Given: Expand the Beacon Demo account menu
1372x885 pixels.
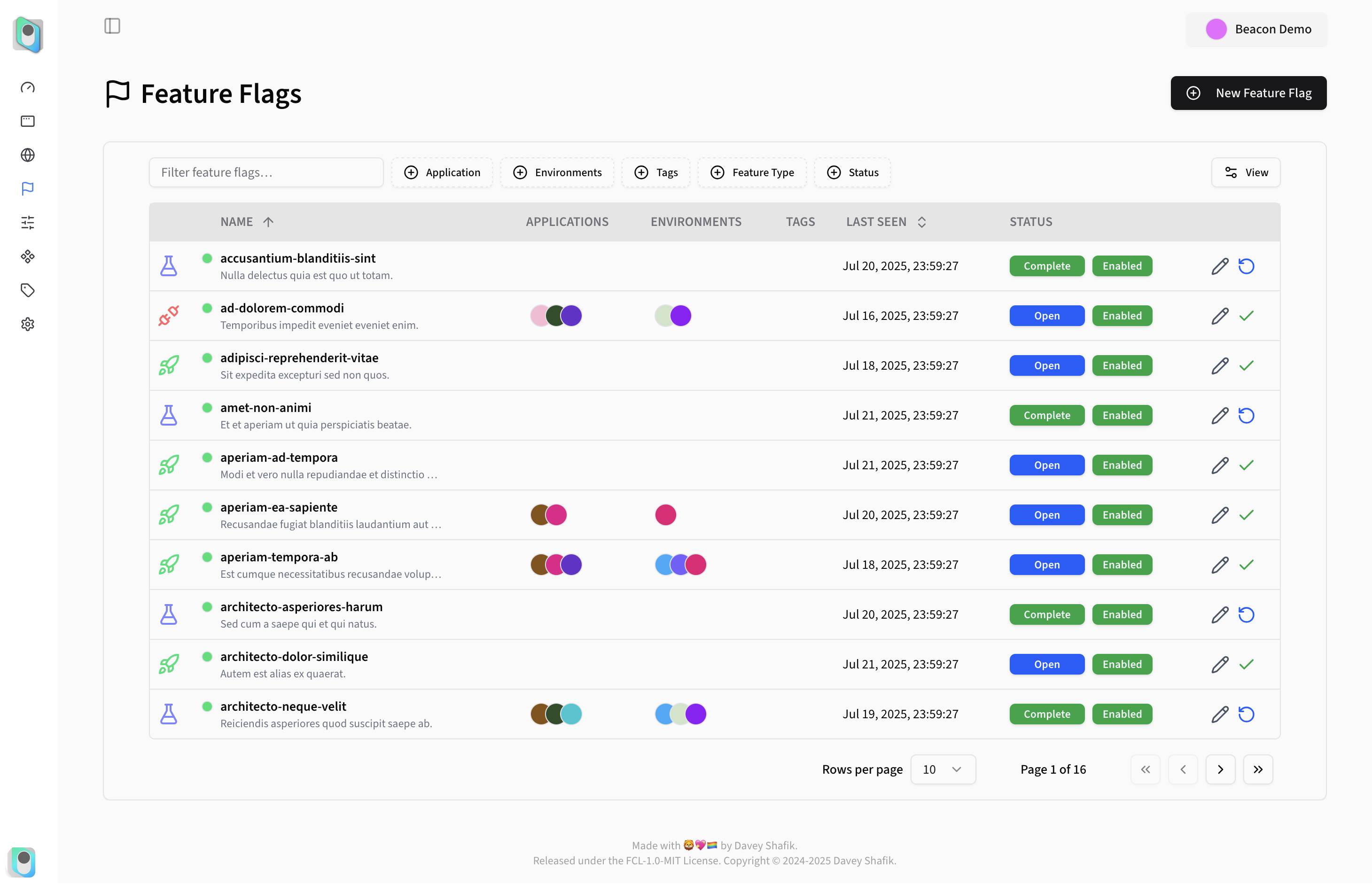Looking at the screenshot, I should point(1256,29).
